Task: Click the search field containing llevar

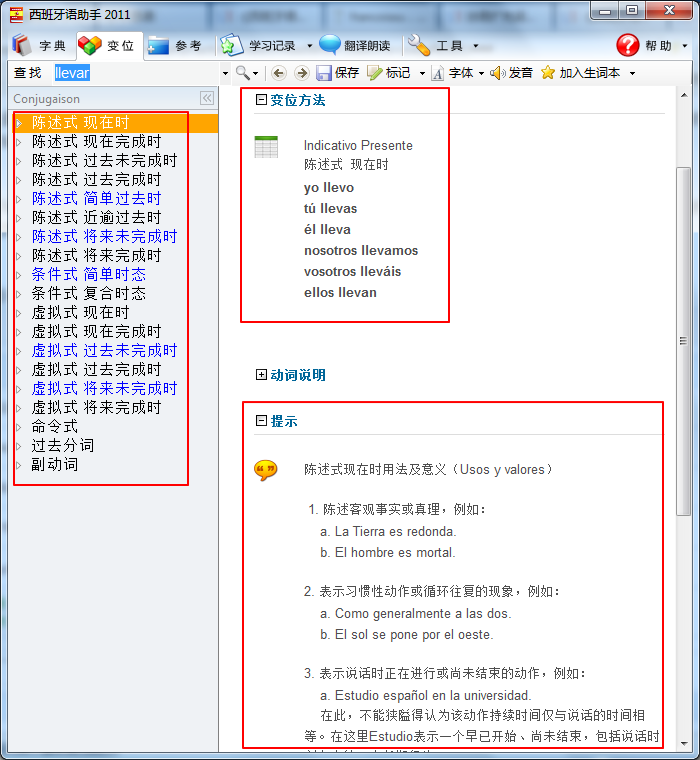Action: coord(136,73)
